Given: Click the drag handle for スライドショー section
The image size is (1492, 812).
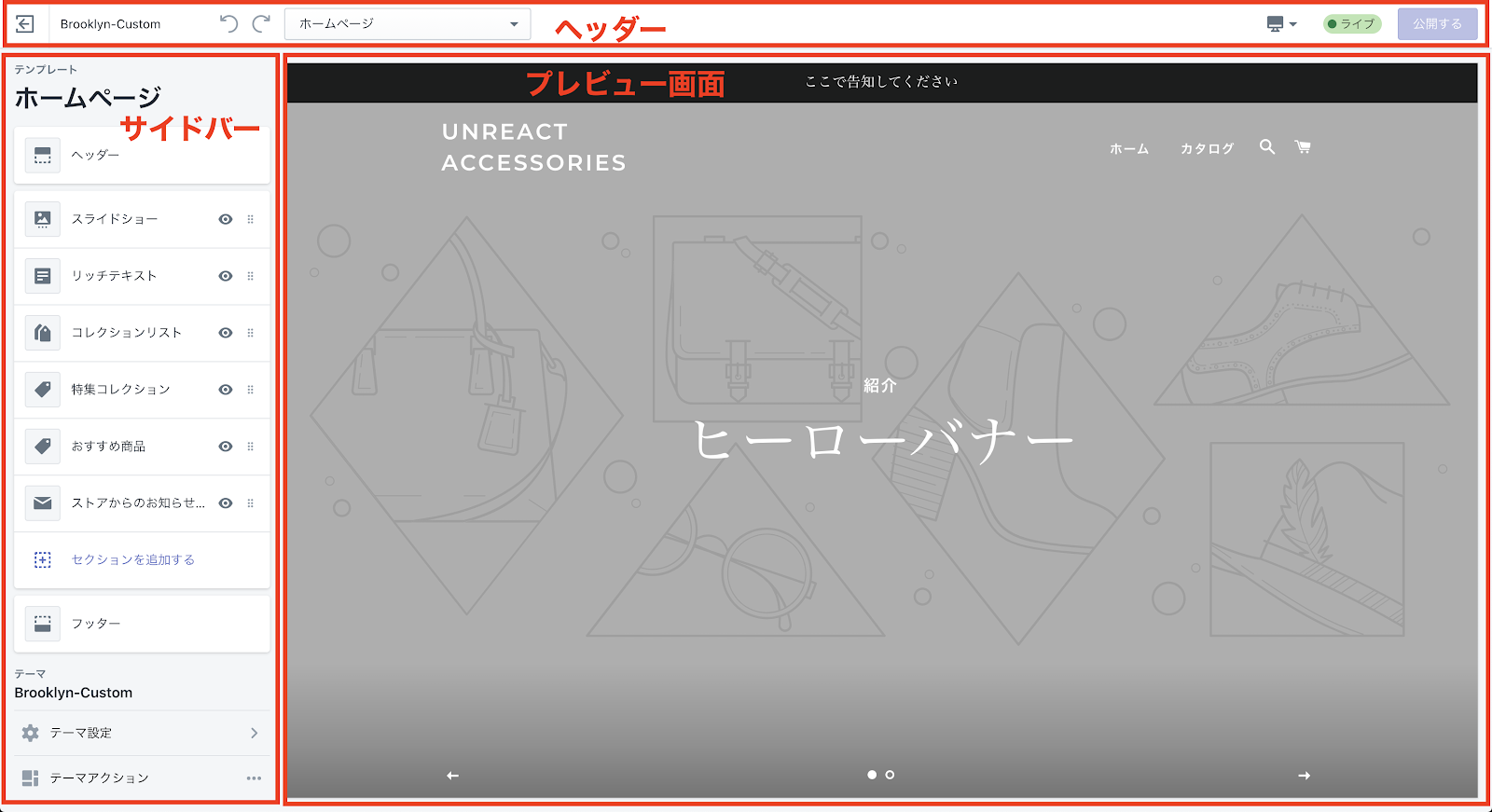Looking at the screenshot, I should tap(250, 219).
